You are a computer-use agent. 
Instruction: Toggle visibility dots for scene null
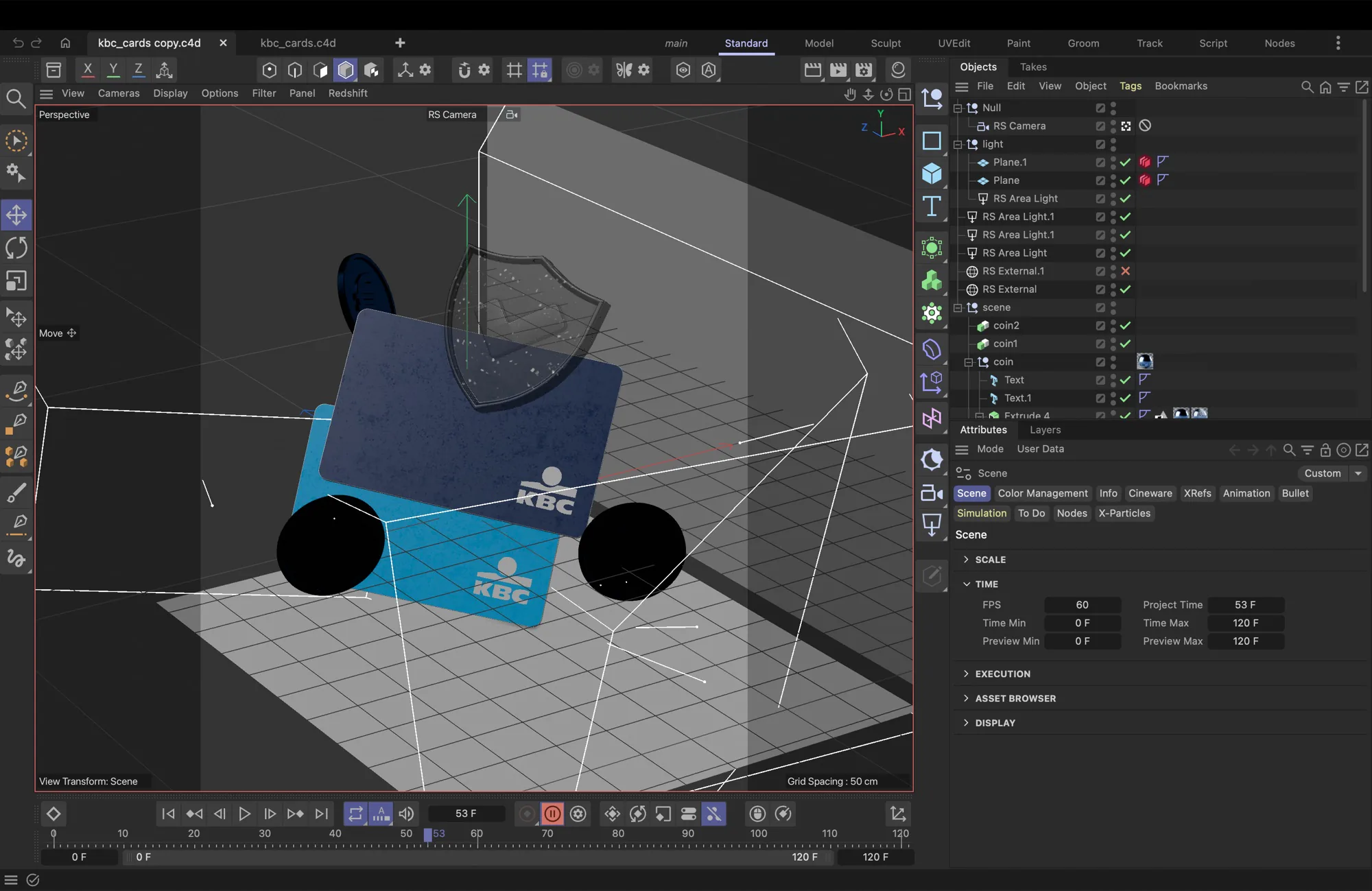pos(1113,307)
